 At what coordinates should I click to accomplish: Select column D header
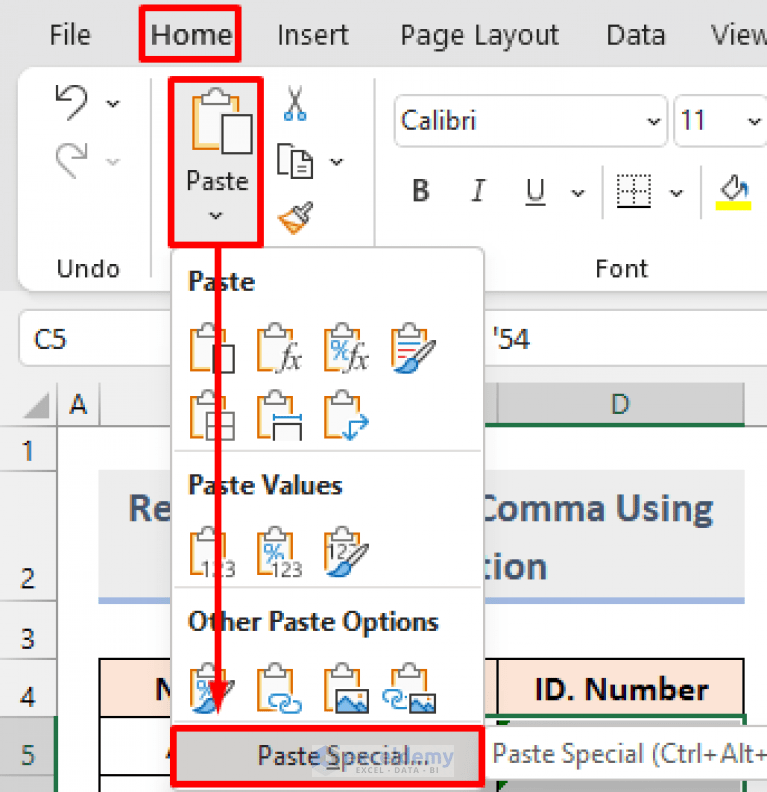click(621, 404)
